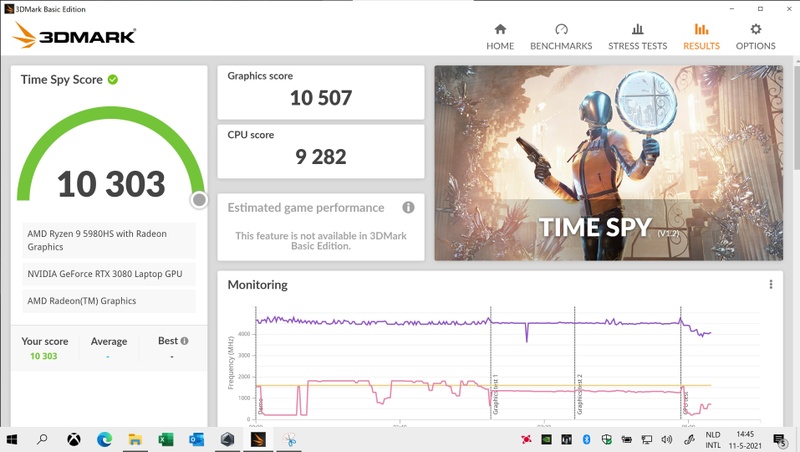Click the CPU score value 9 282

click(321, 157)
